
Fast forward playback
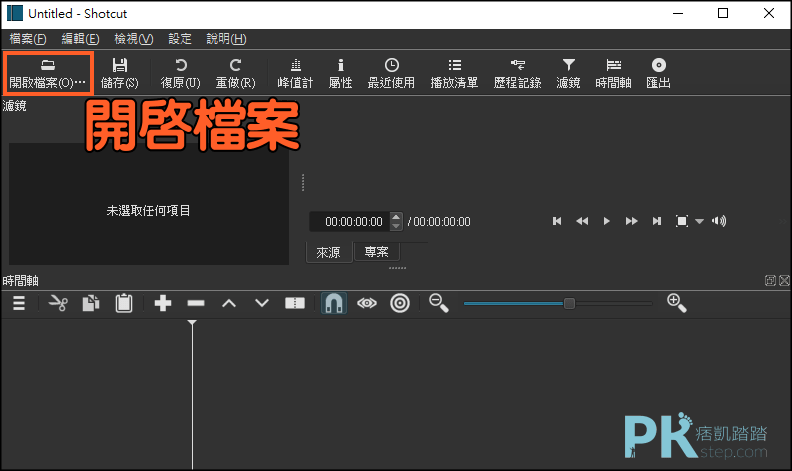[631, 221]
